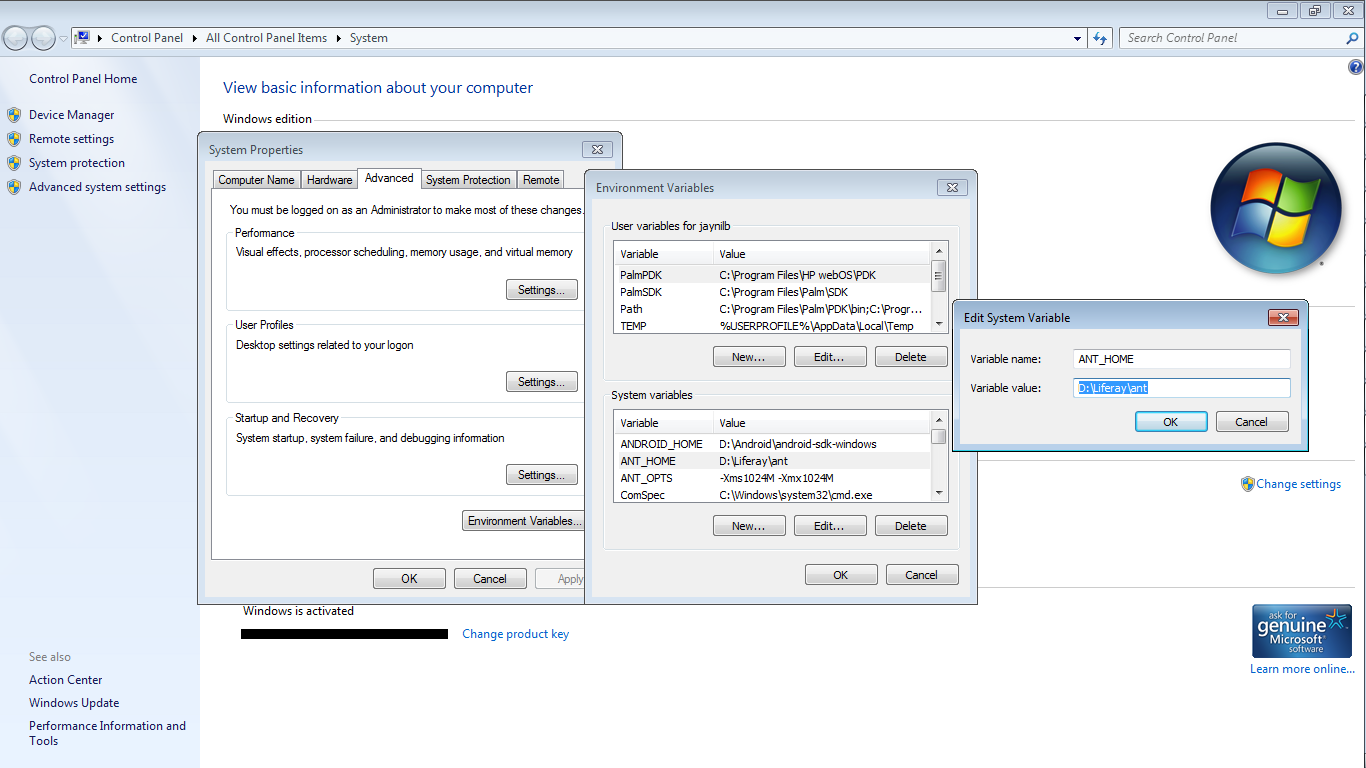
Task: Switch to the Hardware tab
Action: click(x=329, y=180)
